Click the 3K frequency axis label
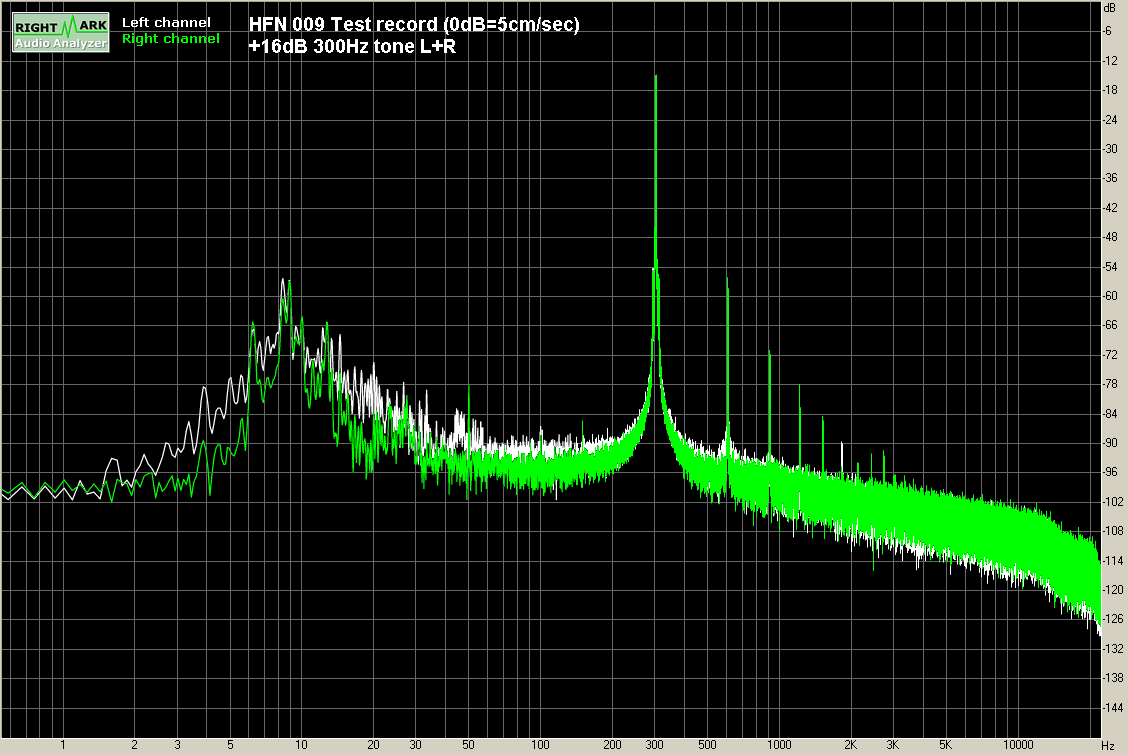 pos(893,745)
